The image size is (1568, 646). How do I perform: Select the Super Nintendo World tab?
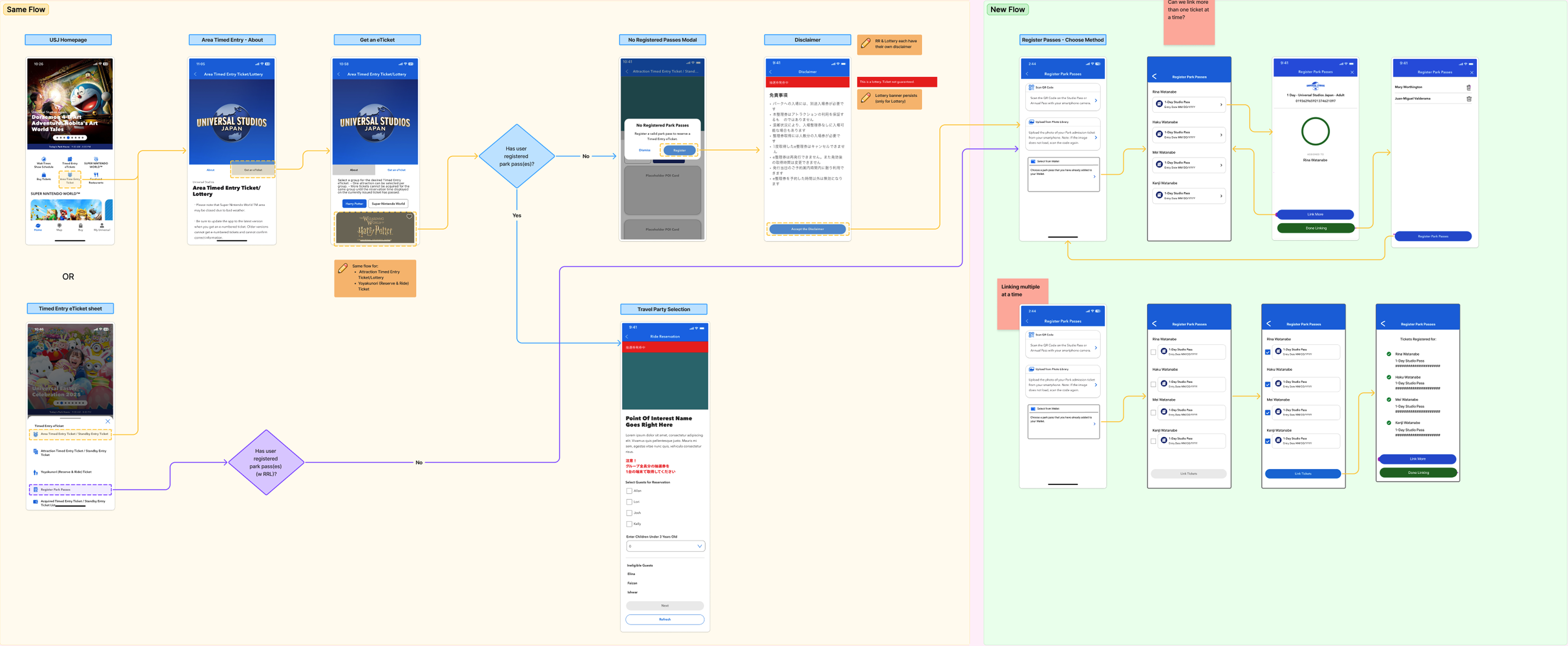pyautogui.click(x=388, y=204)
